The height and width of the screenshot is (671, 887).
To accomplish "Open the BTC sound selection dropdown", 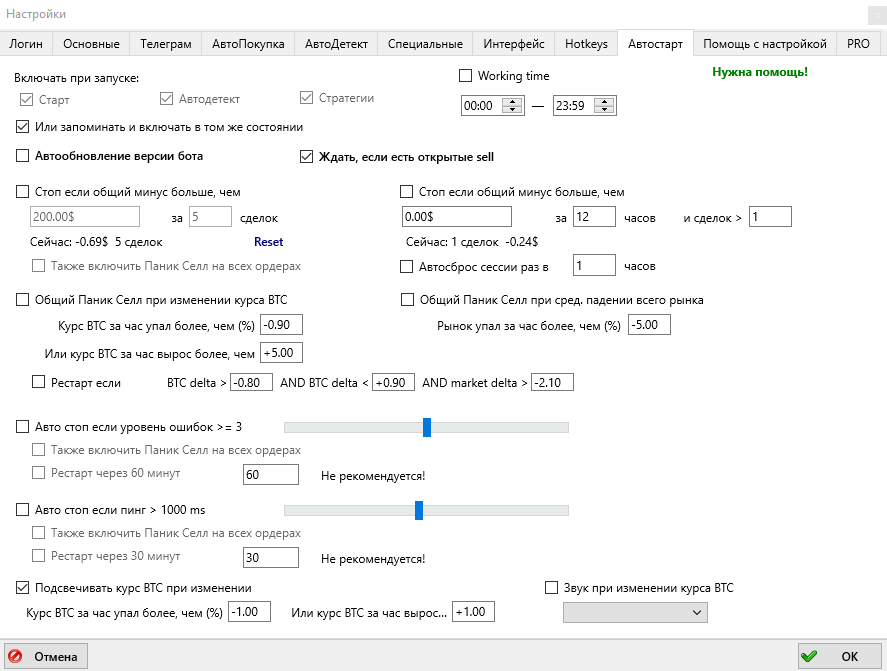I will click(x=635, y=611).
